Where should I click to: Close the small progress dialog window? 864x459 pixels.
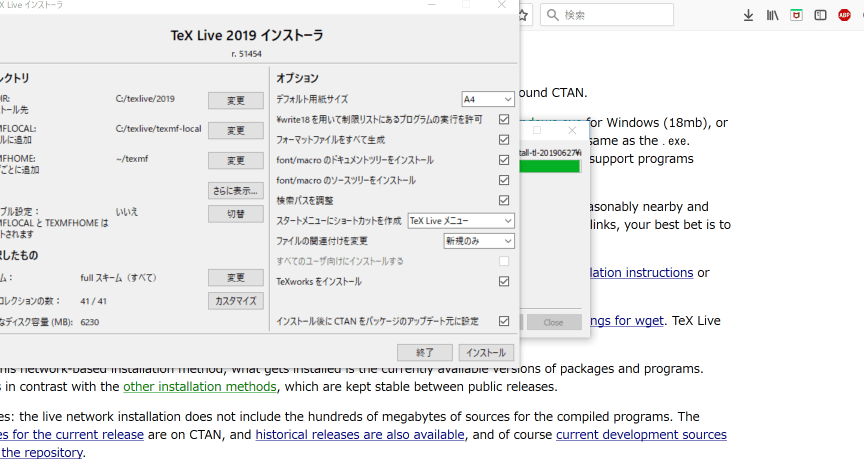point(572,130)
